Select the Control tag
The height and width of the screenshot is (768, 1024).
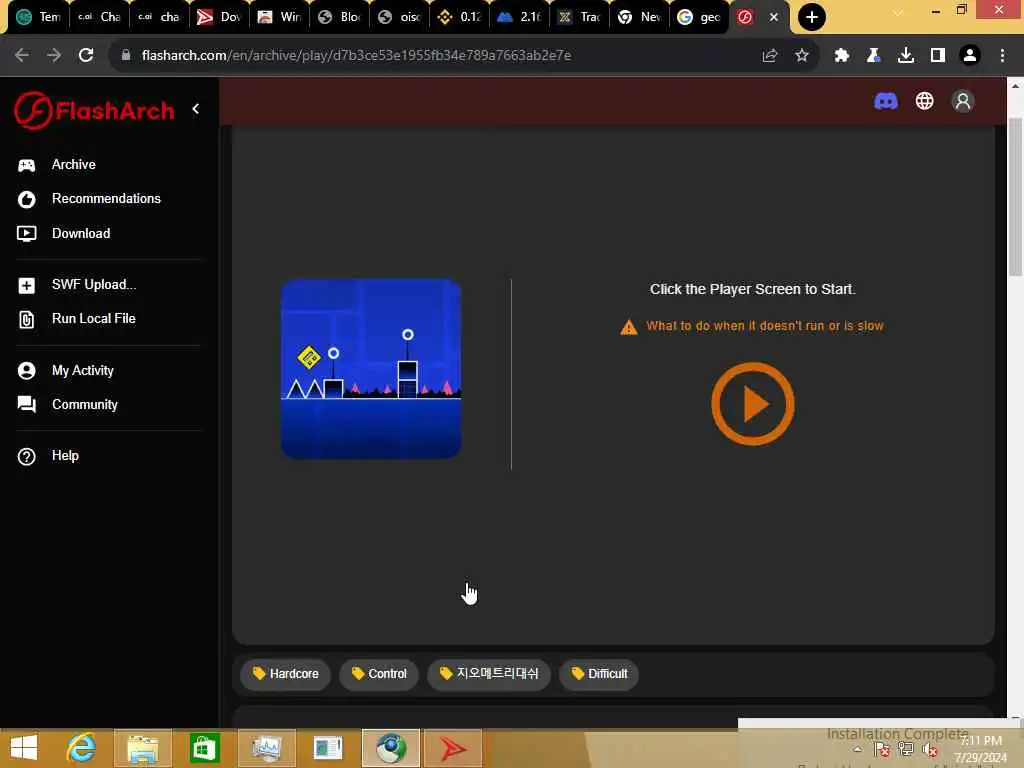click(x=379, y=674)
